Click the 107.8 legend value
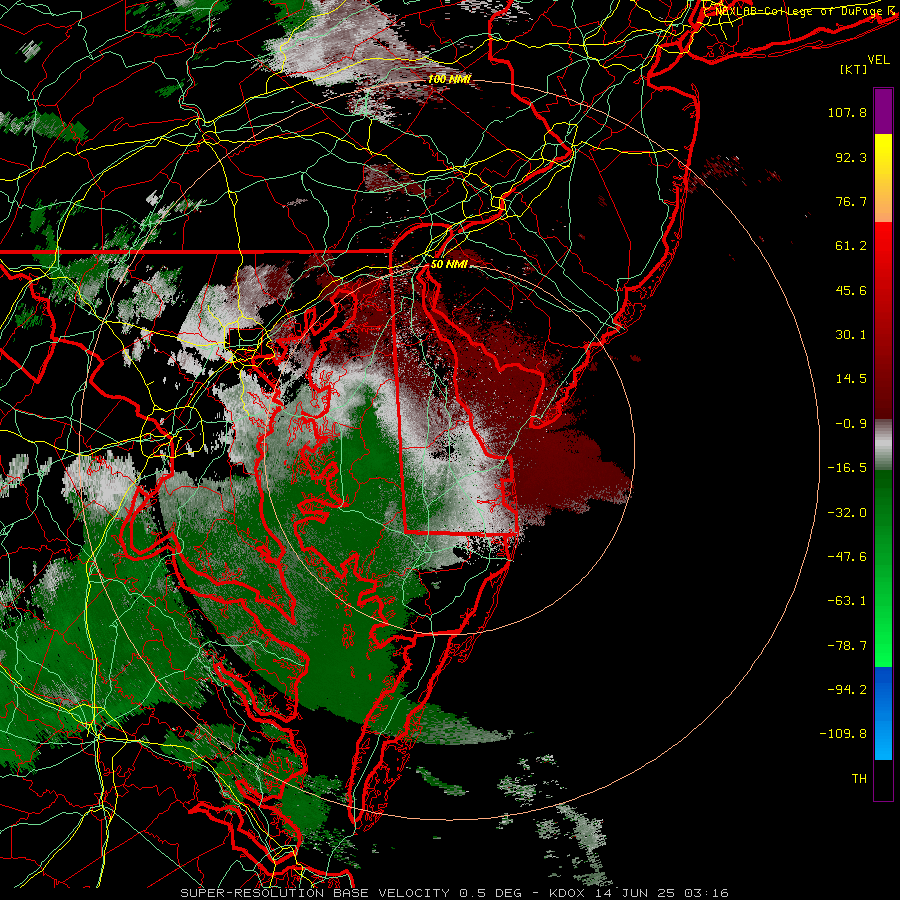 tap(847, 112)
